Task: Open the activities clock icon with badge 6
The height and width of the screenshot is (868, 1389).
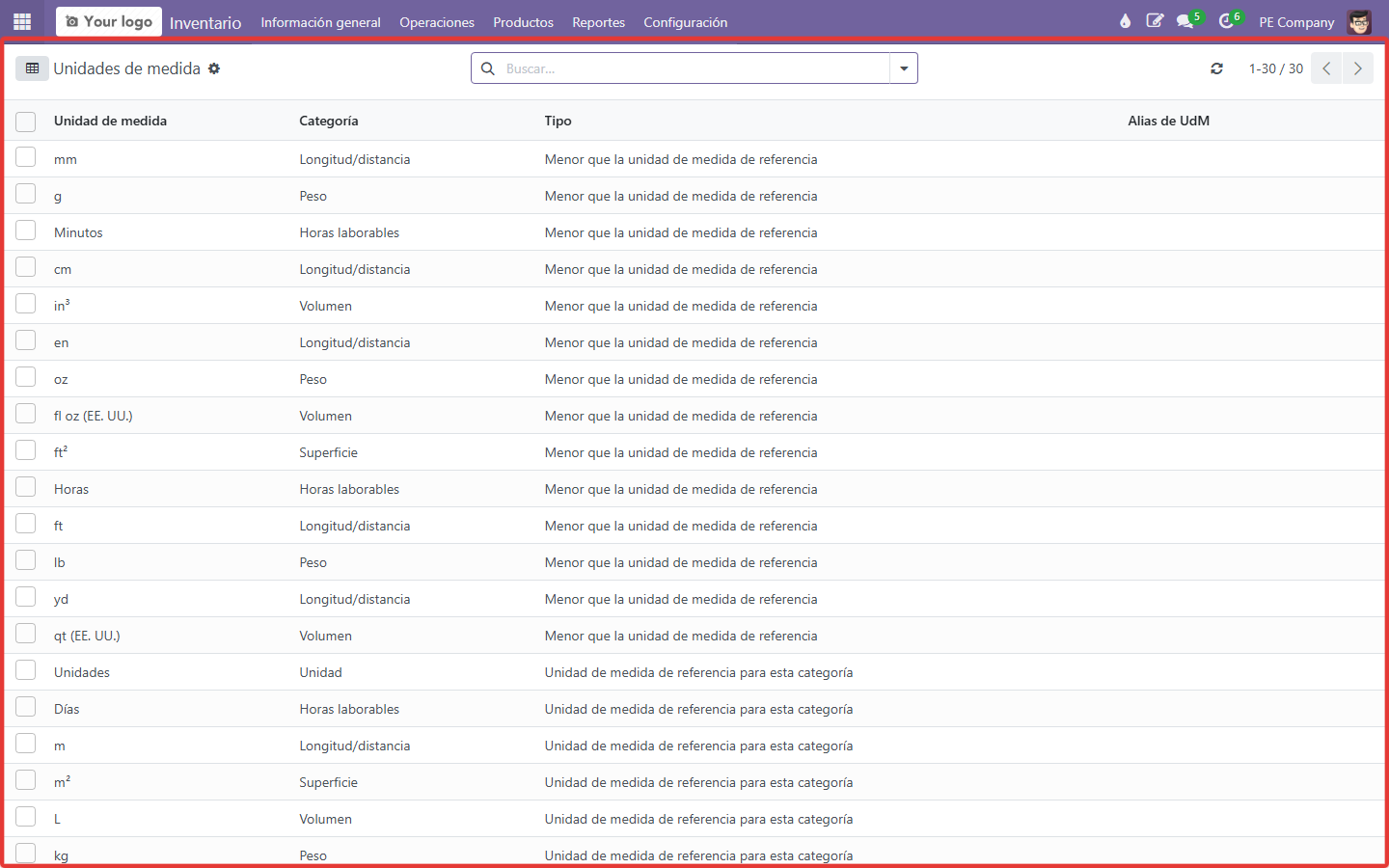Action: (x=1228, y=21)
